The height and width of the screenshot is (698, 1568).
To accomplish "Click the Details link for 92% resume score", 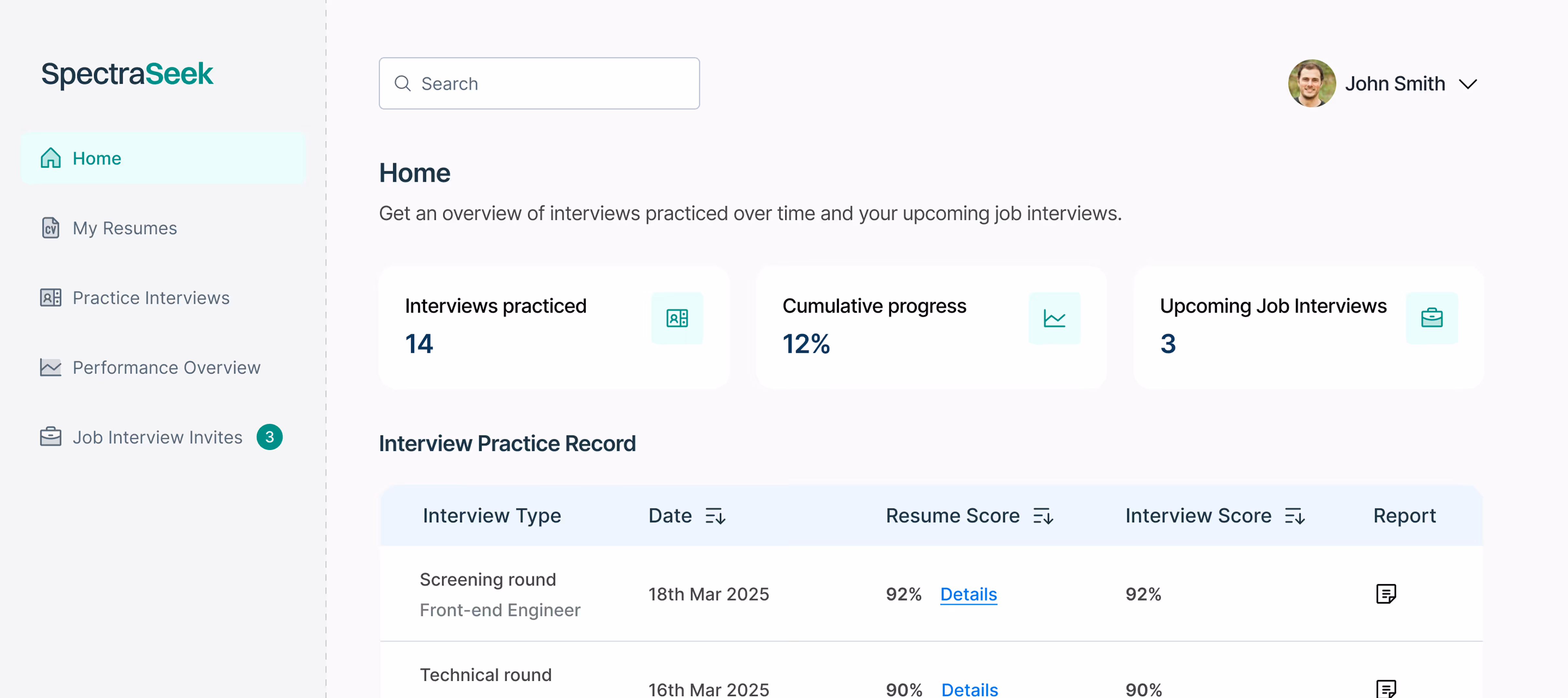I will pos(968,594).
